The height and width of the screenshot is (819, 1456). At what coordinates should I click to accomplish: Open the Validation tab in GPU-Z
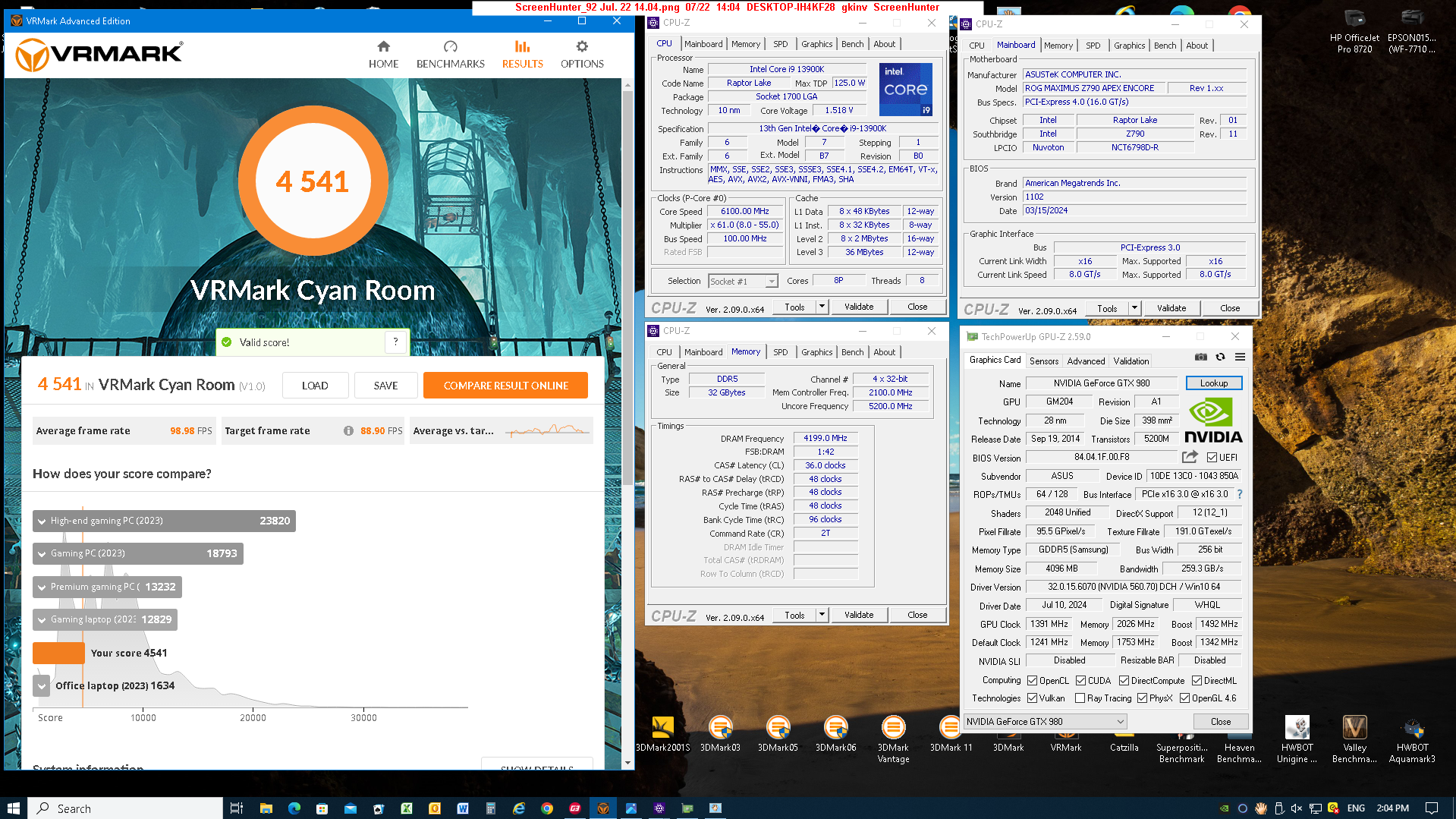1131,361
